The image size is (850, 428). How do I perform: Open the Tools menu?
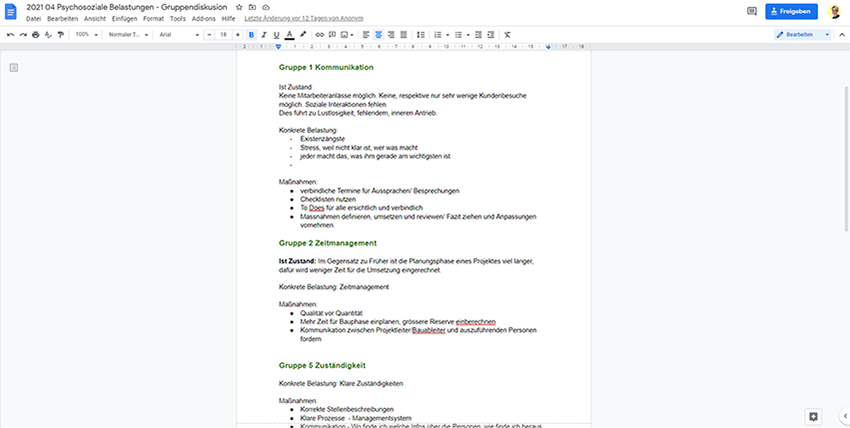(178, 18)
